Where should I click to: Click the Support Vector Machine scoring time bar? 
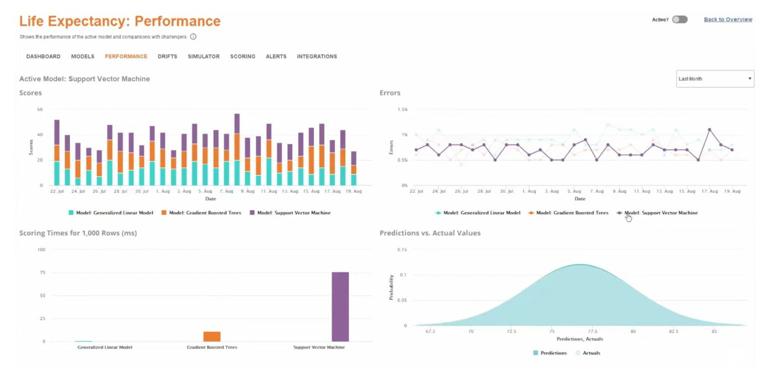340,306
